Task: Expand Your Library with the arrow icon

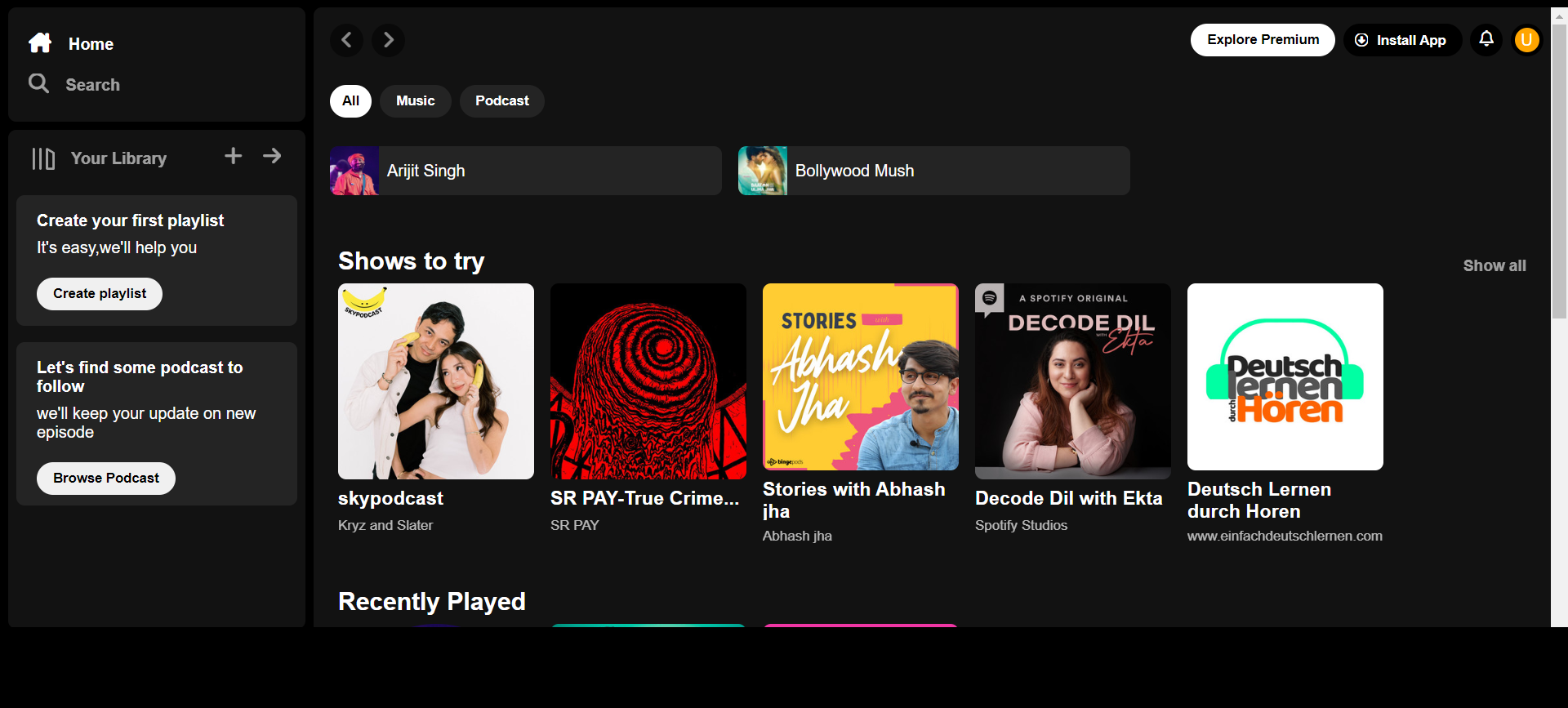Action: point(272,156)
